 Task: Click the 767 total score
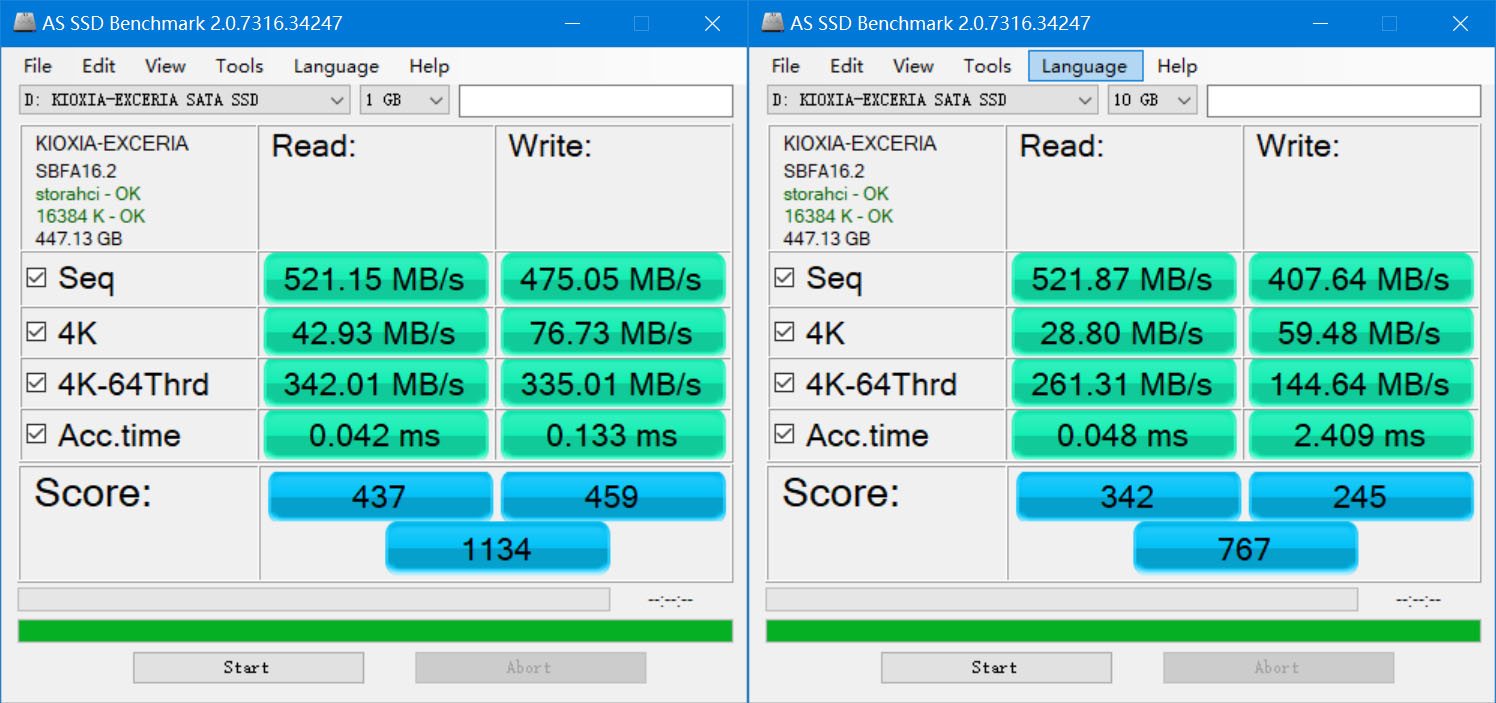(x=1245, y=548)
